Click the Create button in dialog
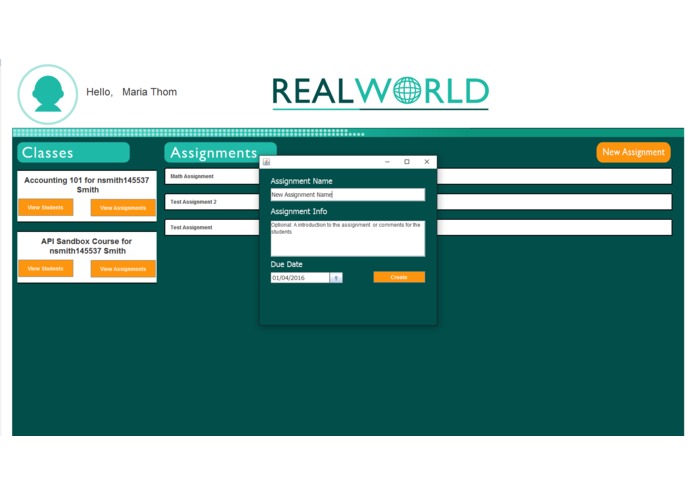Image resolution: width=695 pixels, height=494 pixels. pos(399,277)
